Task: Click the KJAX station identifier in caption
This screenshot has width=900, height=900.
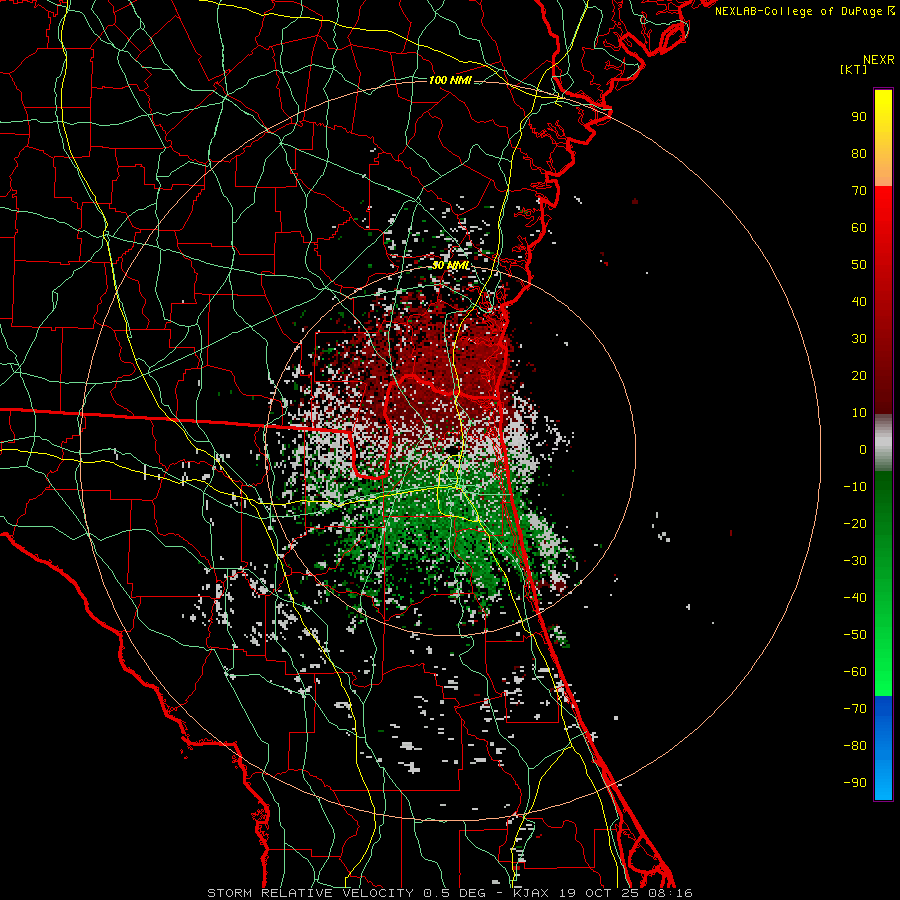Action: [x=530, y=893]
